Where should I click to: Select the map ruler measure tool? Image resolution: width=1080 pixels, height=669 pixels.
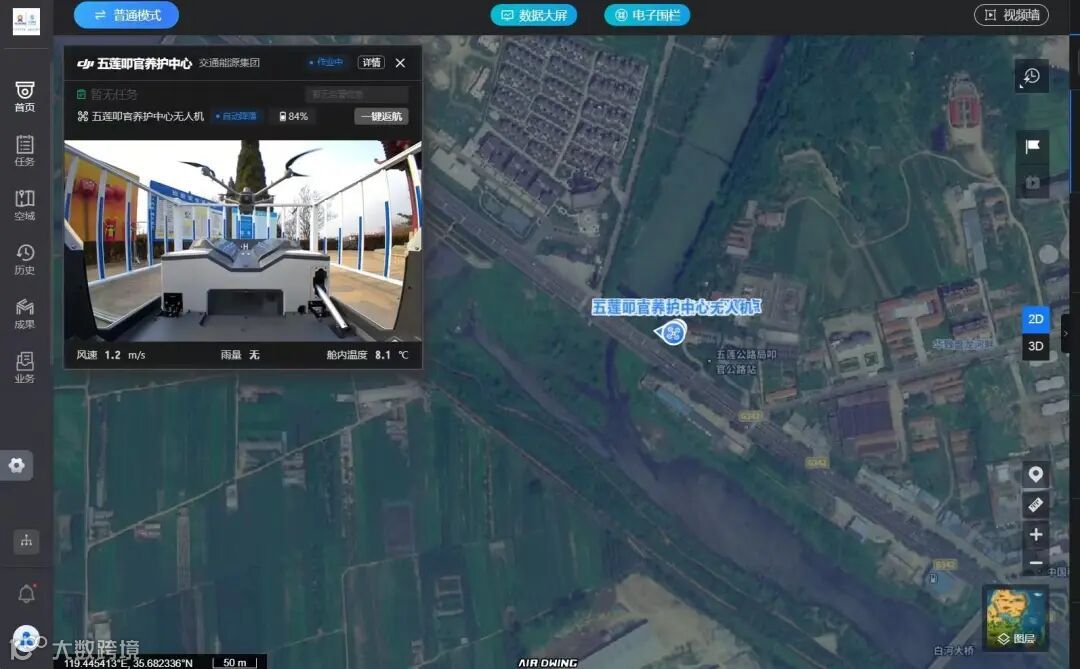click(1035, 505)
